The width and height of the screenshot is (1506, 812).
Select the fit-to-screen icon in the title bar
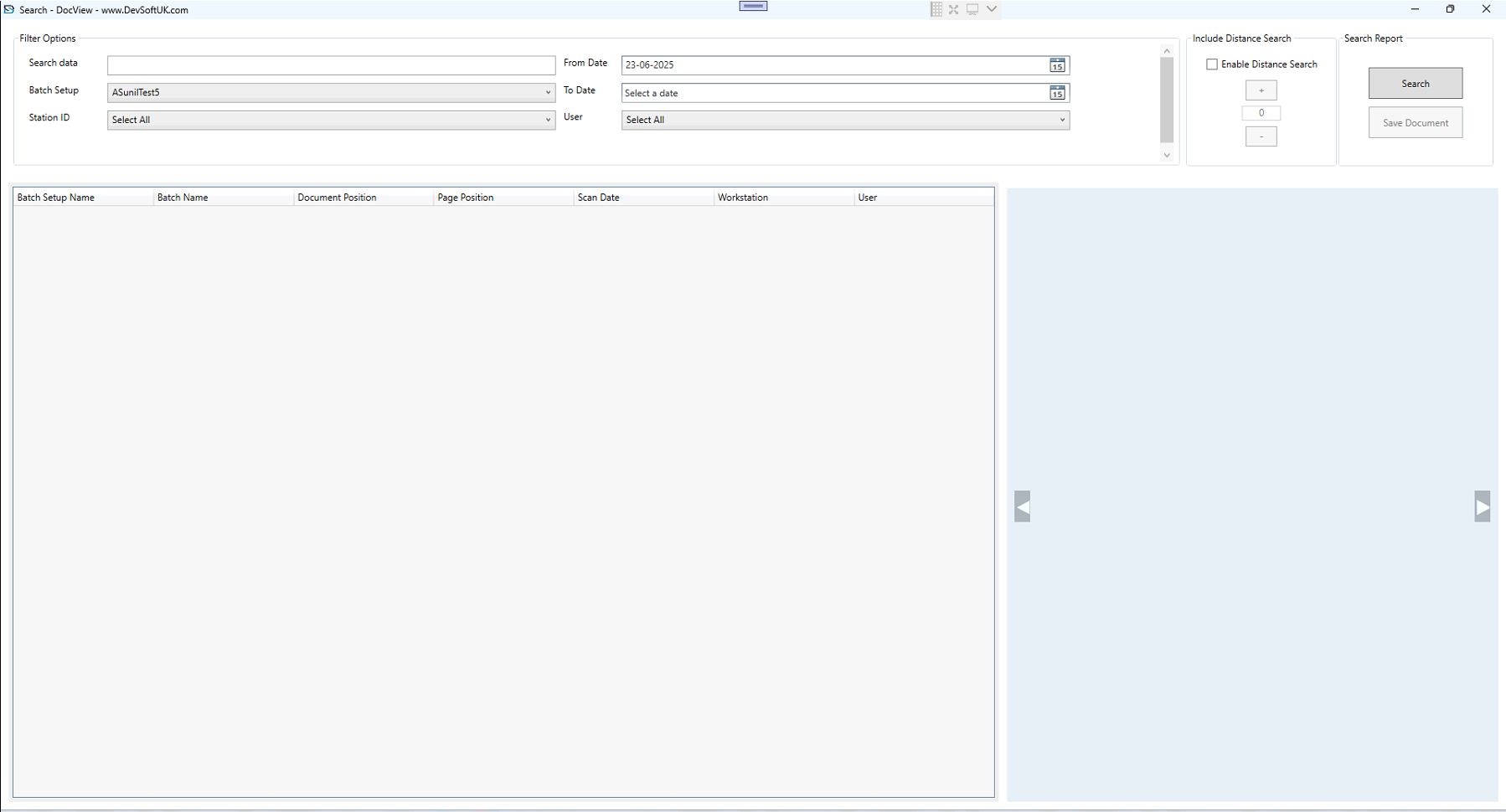click(954, 9)
